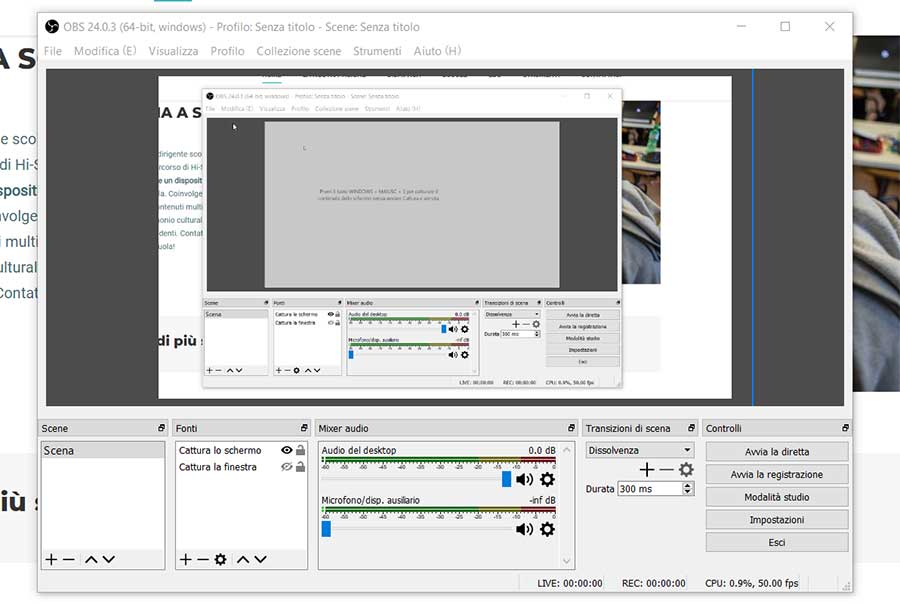900x604 pixels.
Task: Toggle visibility of Cattura lo schermo
Action: (x=286, y=451)
